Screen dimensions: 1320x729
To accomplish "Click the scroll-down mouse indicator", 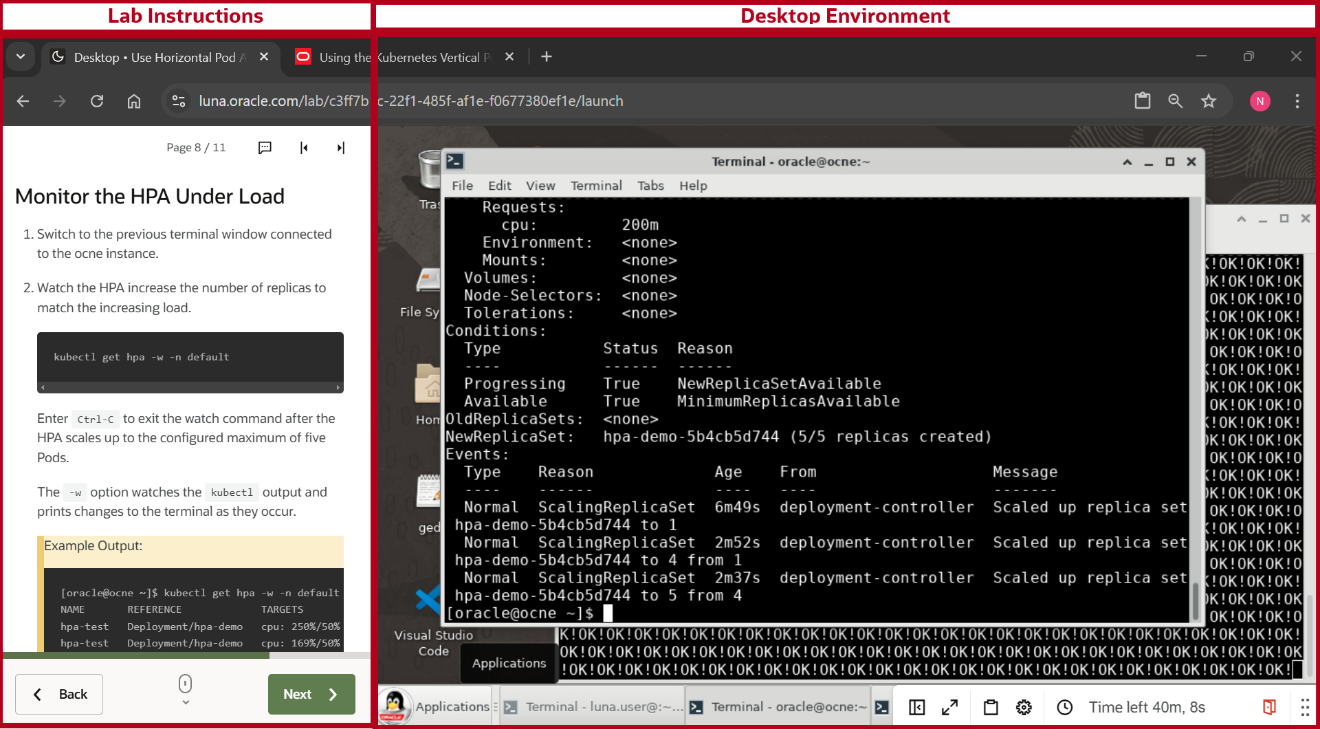I will [185, 688].
